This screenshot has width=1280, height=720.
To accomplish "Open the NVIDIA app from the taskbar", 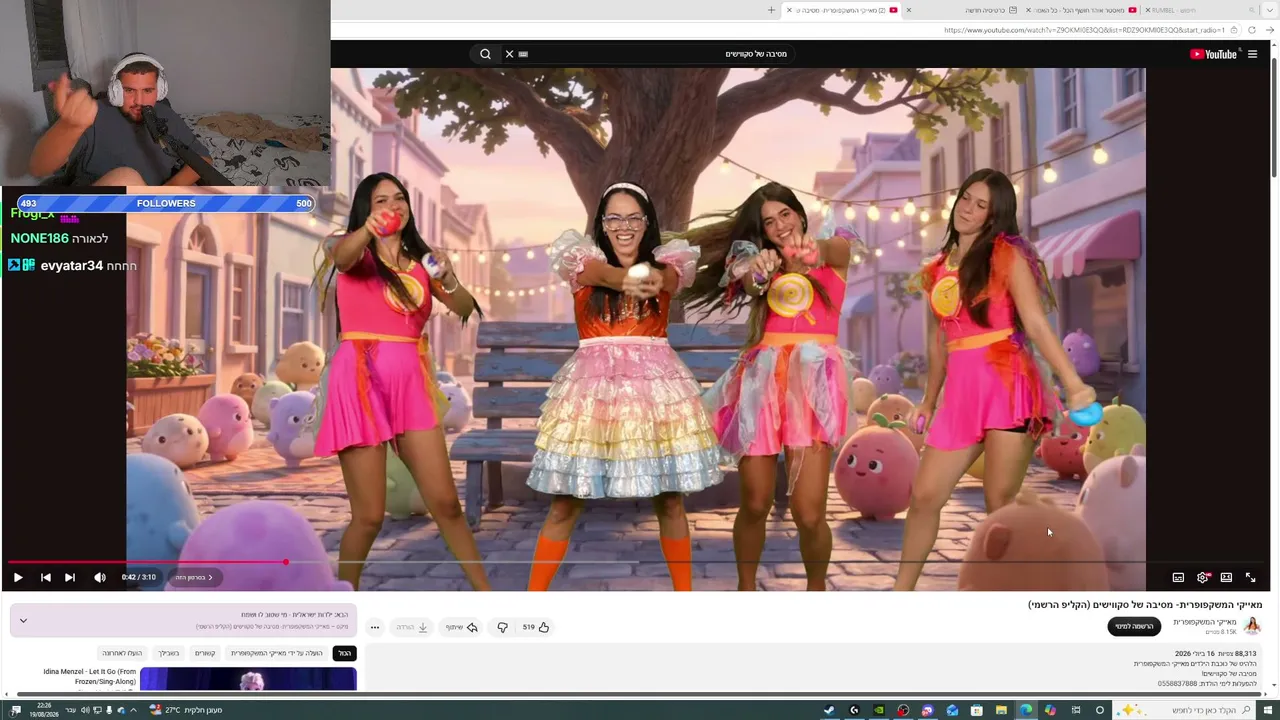I will (879, 710).
